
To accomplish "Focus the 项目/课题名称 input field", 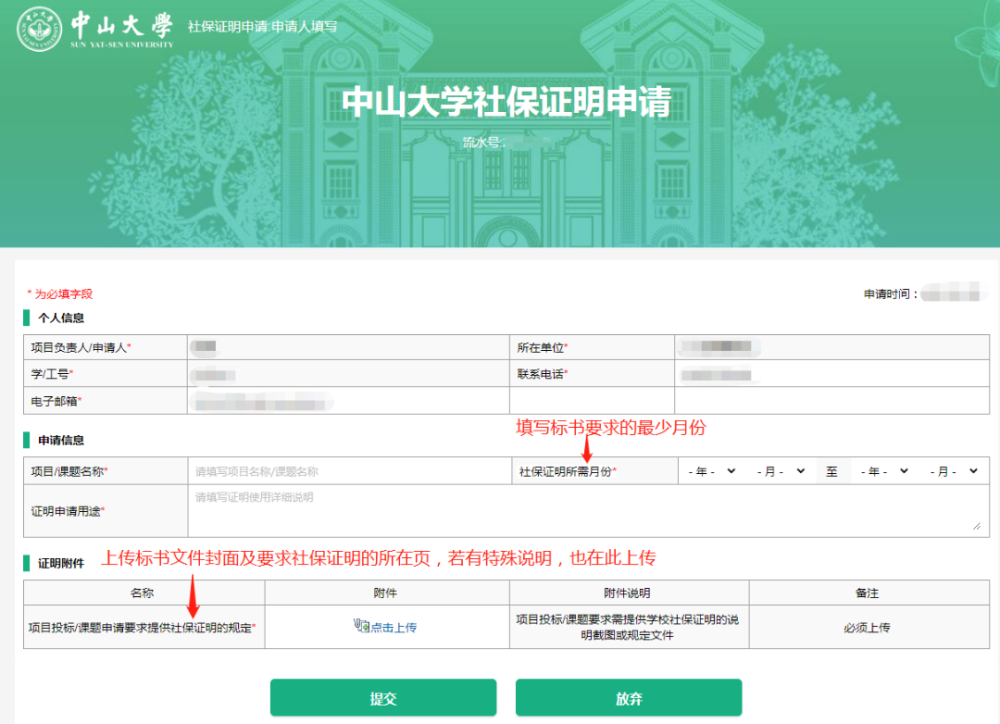I will pos(349,471).
